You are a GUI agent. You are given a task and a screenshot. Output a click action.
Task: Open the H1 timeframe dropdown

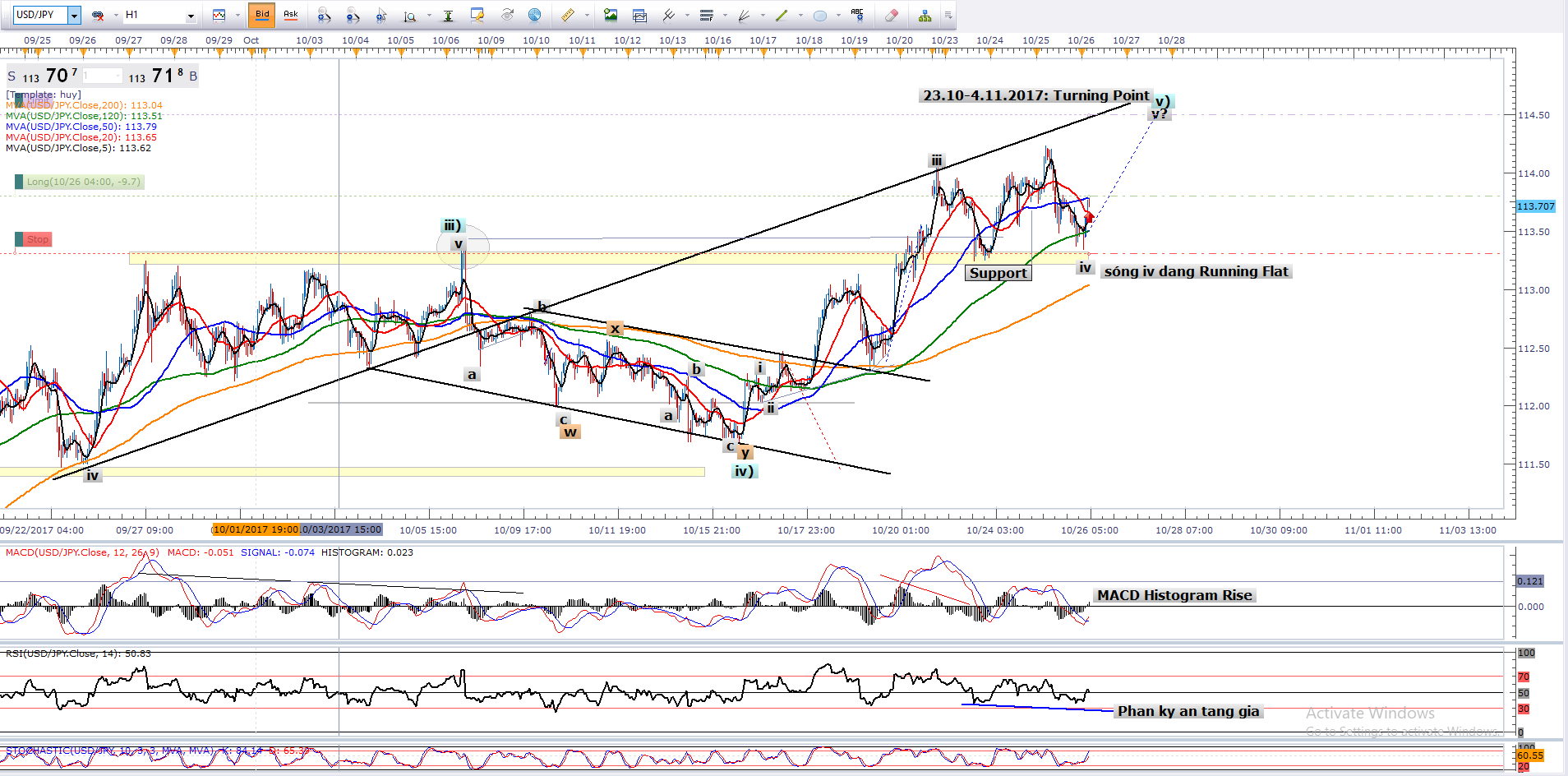[191, 16]
